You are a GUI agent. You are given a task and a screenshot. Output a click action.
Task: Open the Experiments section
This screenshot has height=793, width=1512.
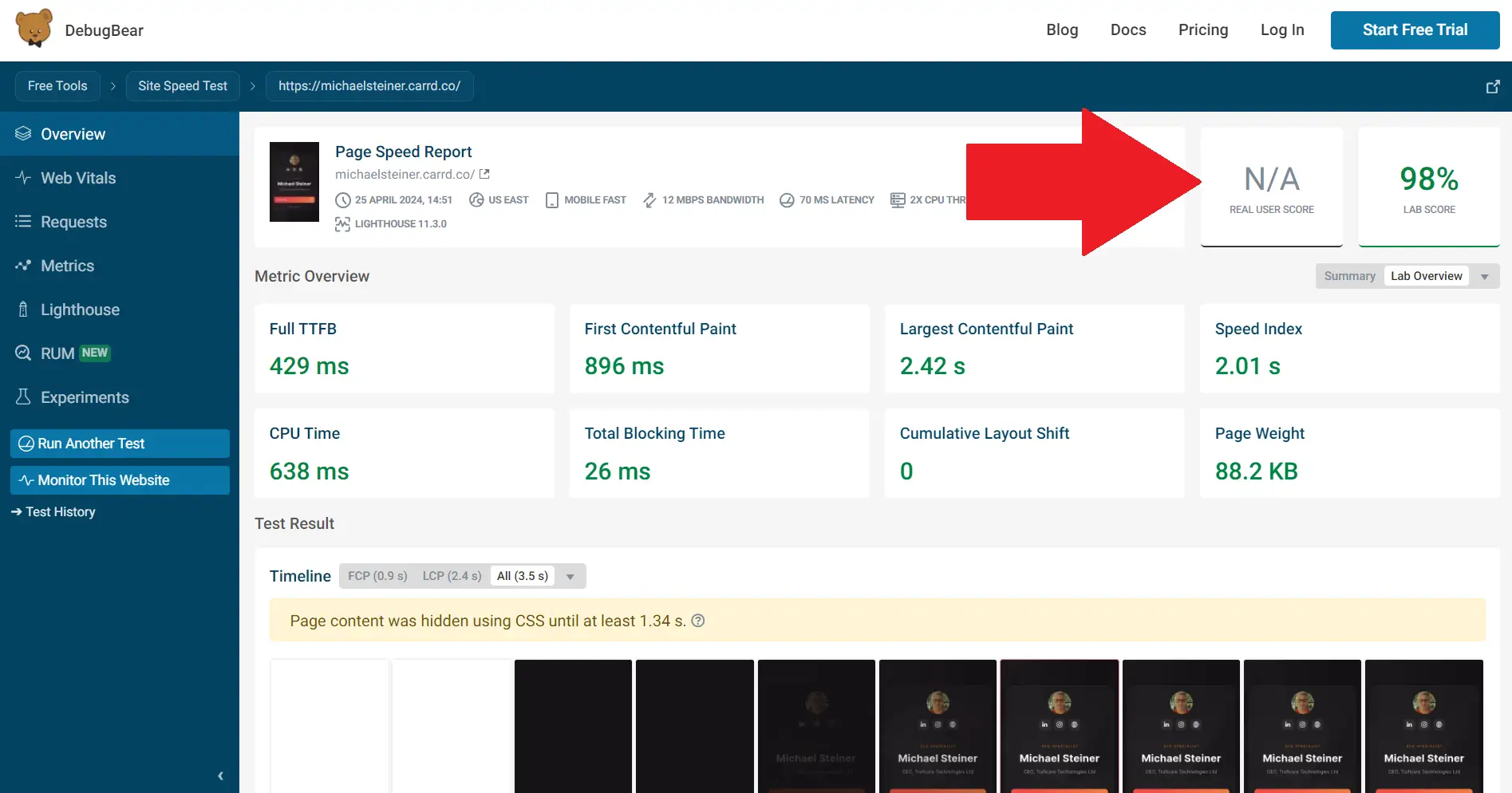coord(120,396)
